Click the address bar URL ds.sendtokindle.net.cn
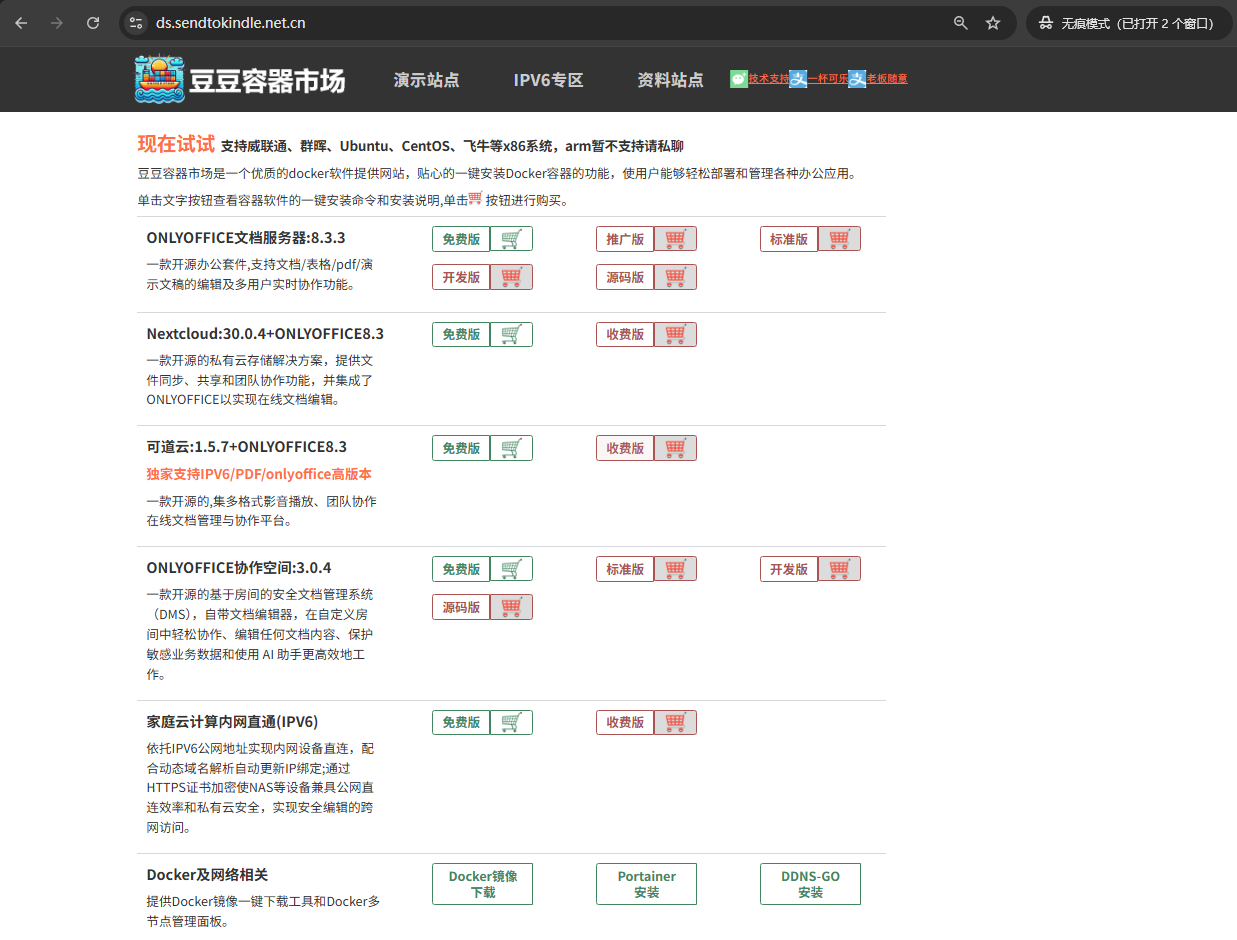1237x940 pixels. click(231, 23)
